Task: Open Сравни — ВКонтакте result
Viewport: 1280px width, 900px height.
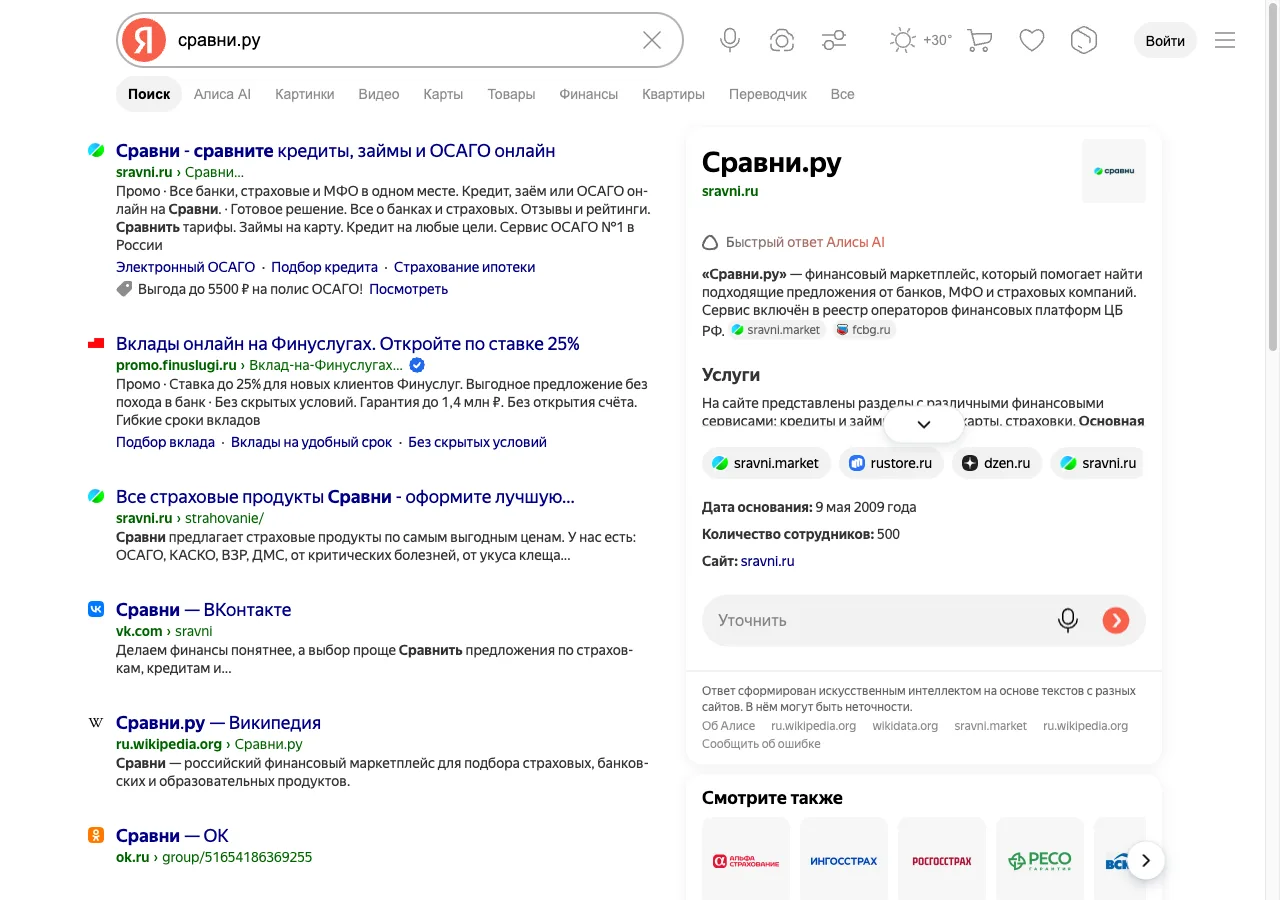Action: pos(203,610)
